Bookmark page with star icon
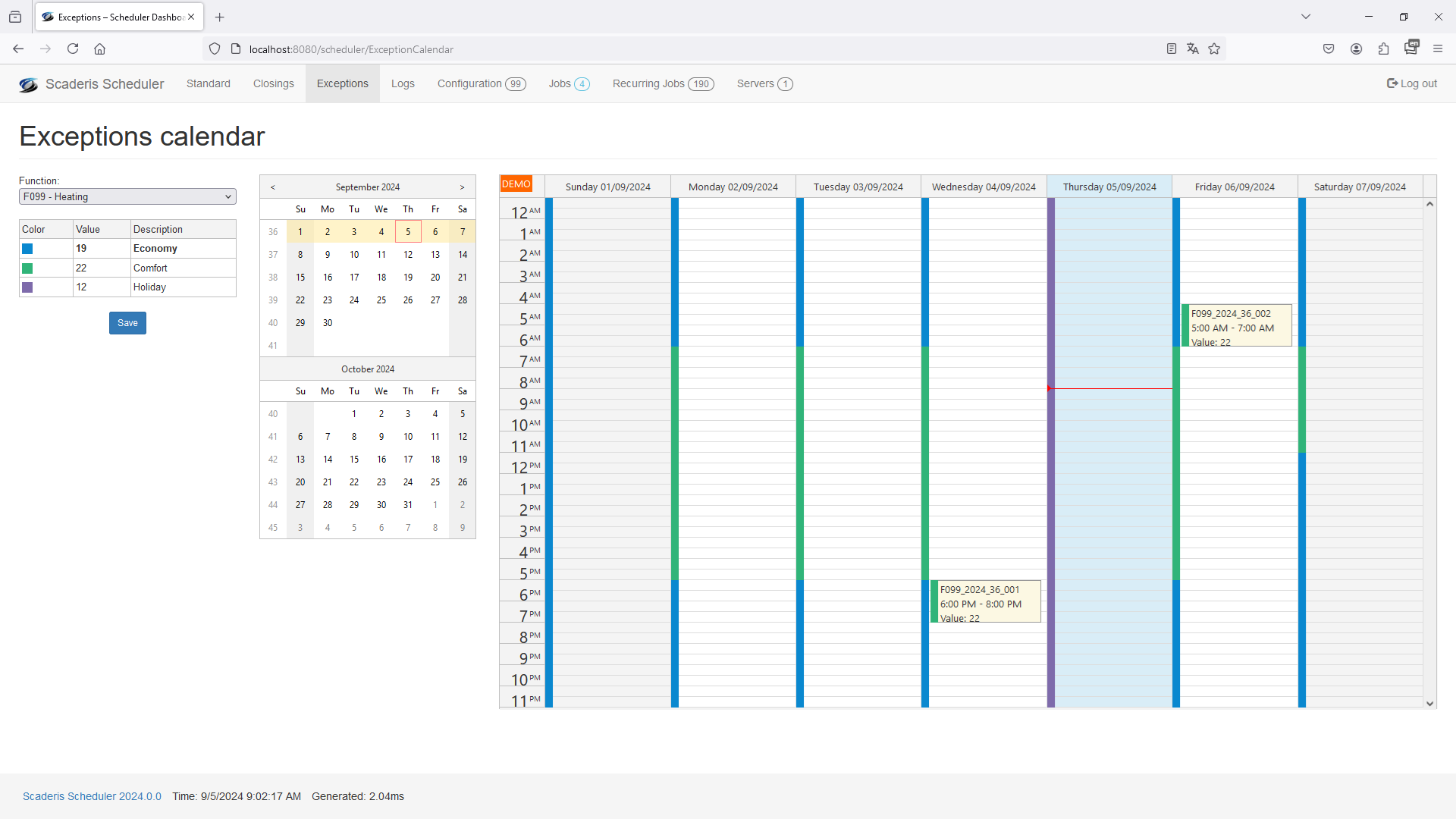This screenshot has width=1456, height=819. point(1214,49)
